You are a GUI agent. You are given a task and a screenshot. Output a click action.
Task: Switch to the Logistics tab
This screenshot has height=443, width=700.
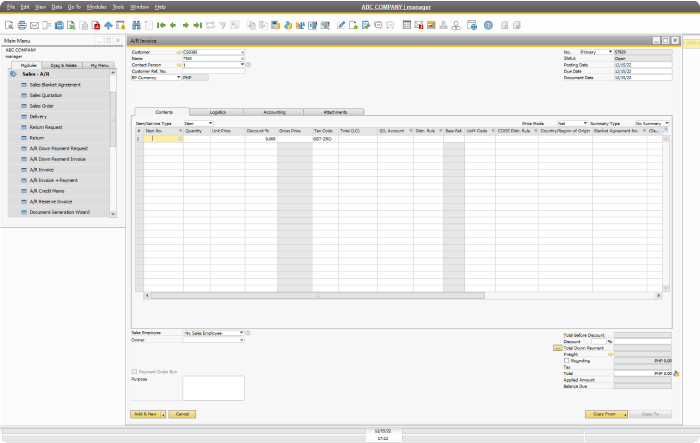[x=217, y=112]
